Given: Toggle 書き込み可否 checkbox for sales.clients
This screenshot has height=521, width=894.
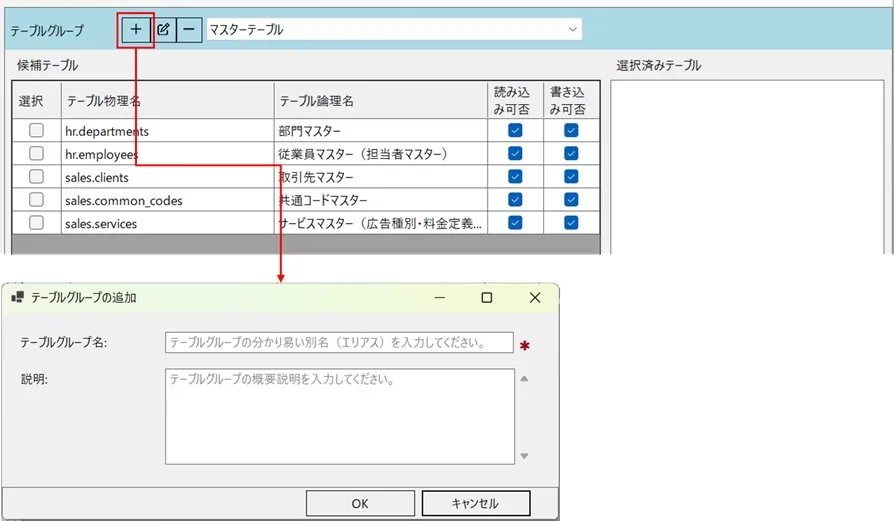Looking at the screenshot, I should pyautogui.click(x=571, y=177).
